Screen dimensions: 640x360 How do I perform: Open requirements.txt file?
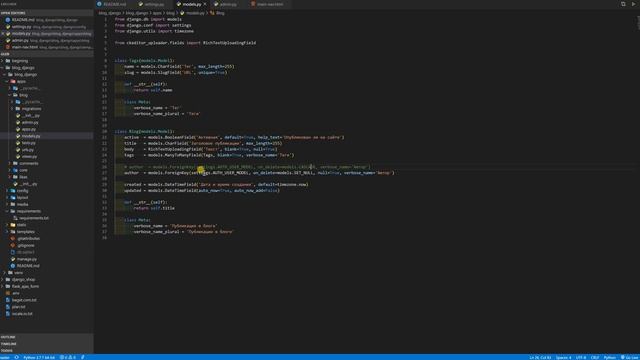[x=47, y=218]
